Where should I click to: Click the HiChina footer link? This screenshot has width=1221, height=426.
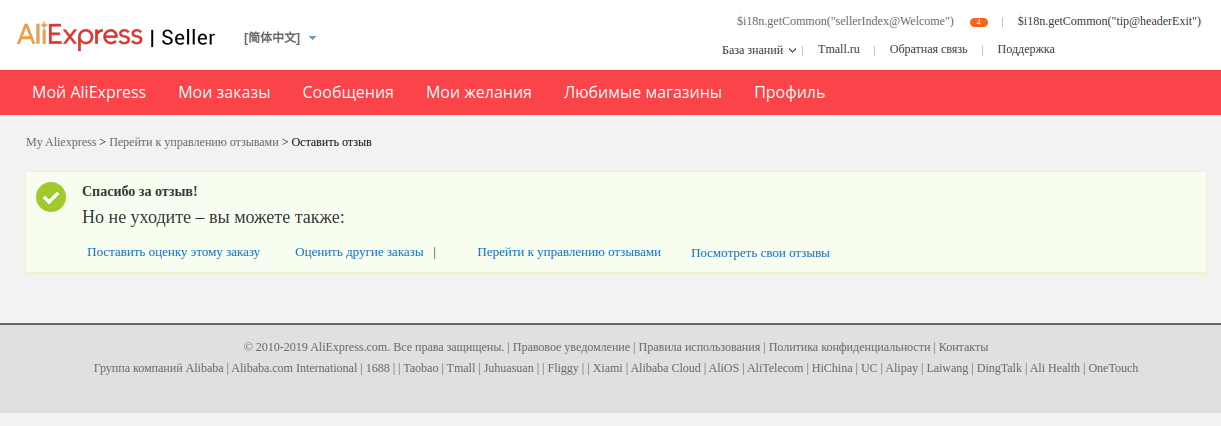[832, 368]
